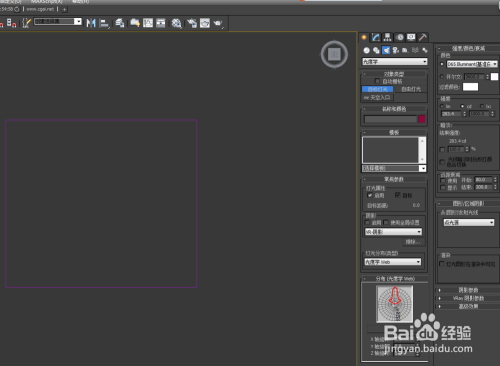Click the ViewCube in the viewport
This screenshot has height=366, width=500.
pos(334,54)
